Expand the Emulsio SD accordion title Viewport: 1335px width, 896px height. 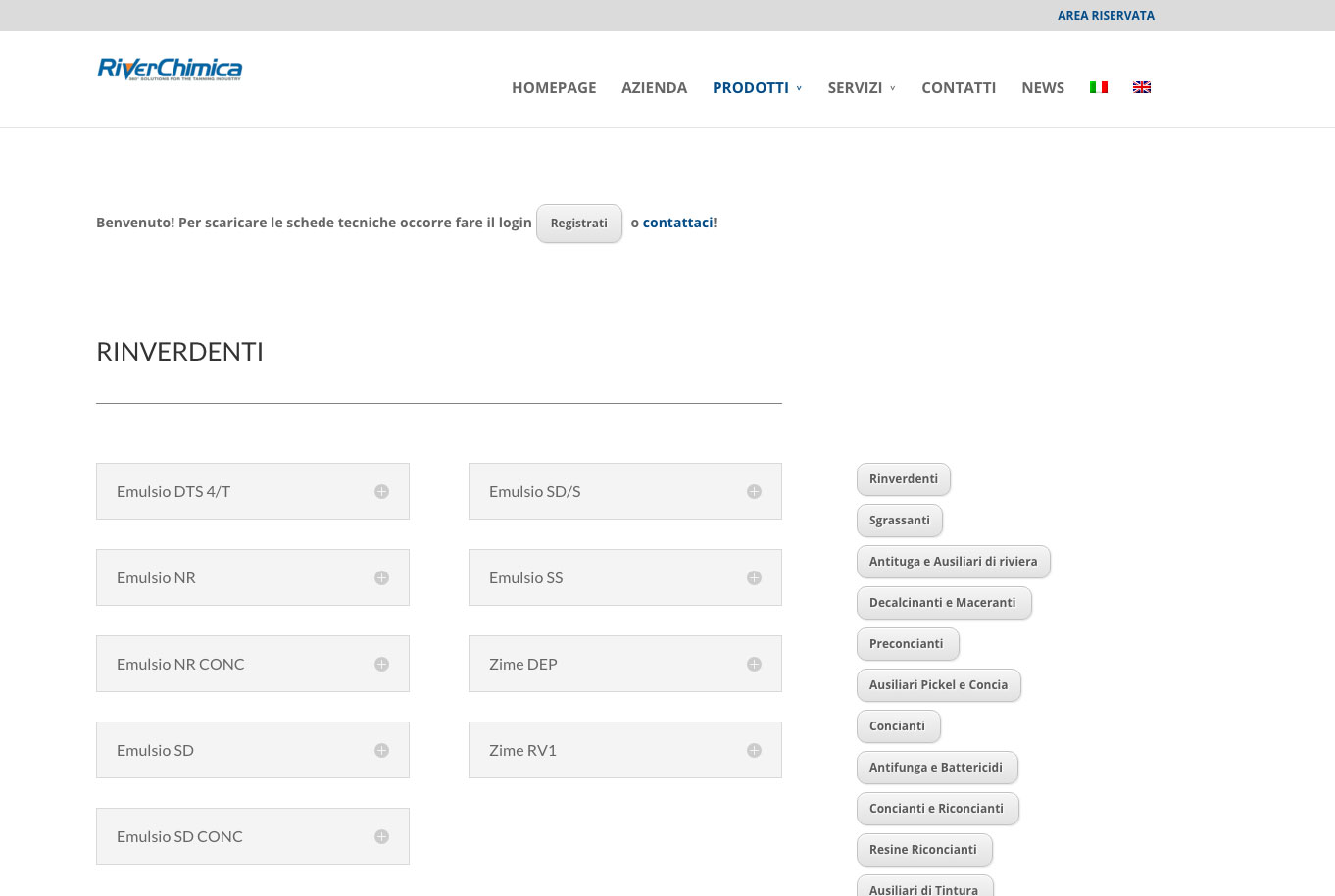tap(155, 751)
